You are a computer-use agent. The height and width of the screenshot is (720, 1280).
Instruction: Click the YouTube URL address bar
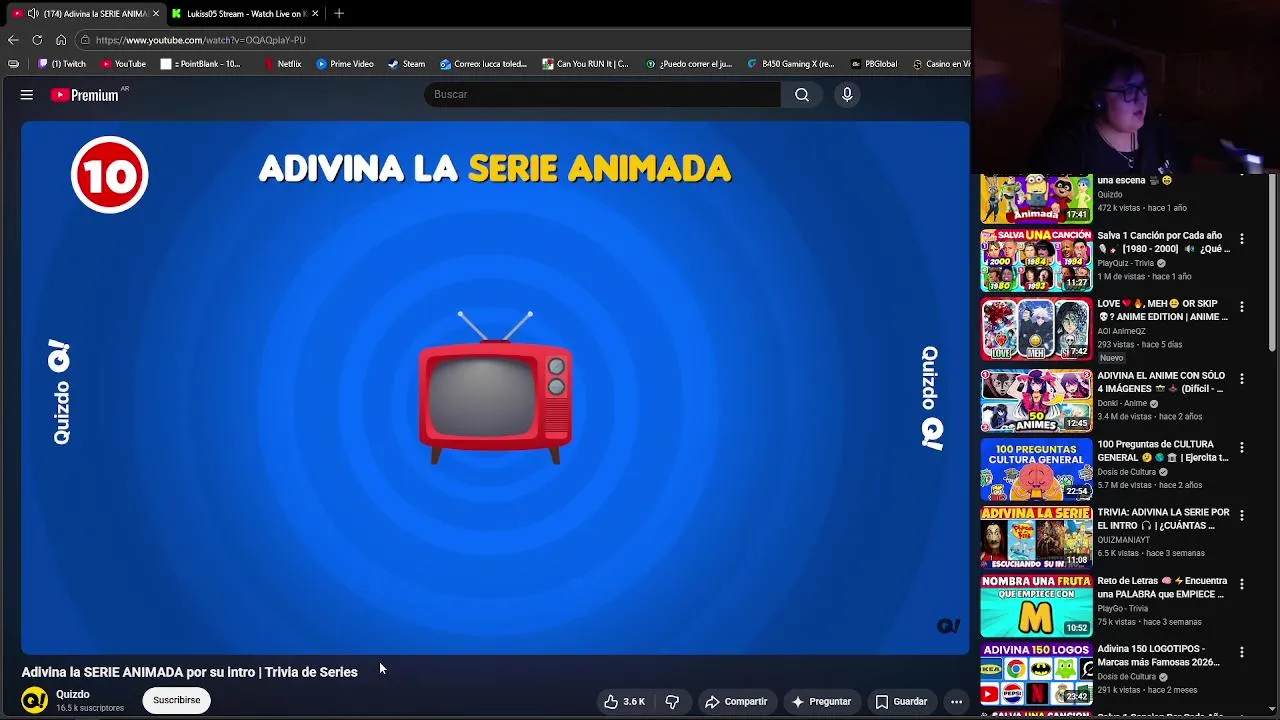(x=520, y=40)
